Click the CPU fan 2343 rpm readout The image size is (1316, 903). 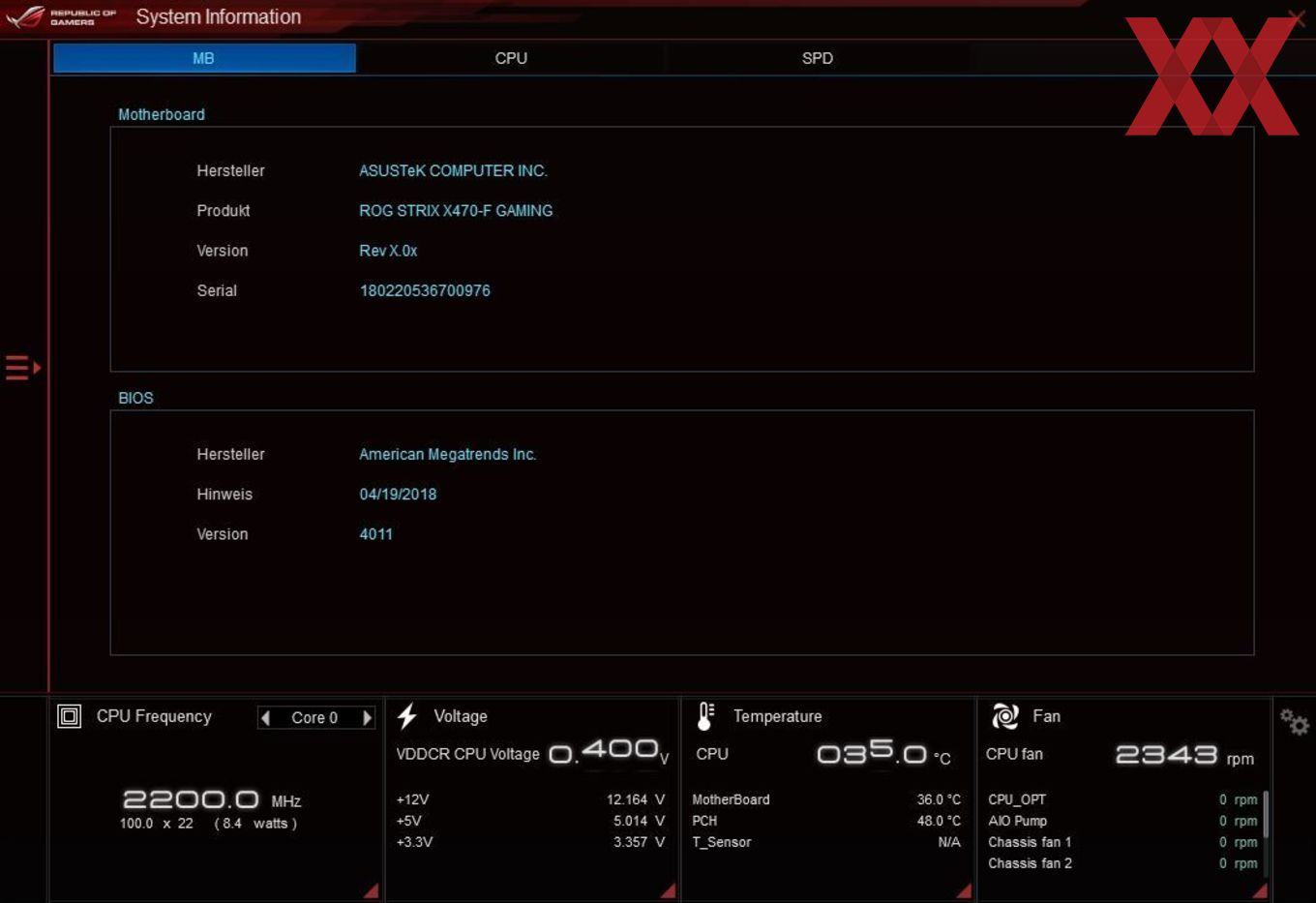1184,755
